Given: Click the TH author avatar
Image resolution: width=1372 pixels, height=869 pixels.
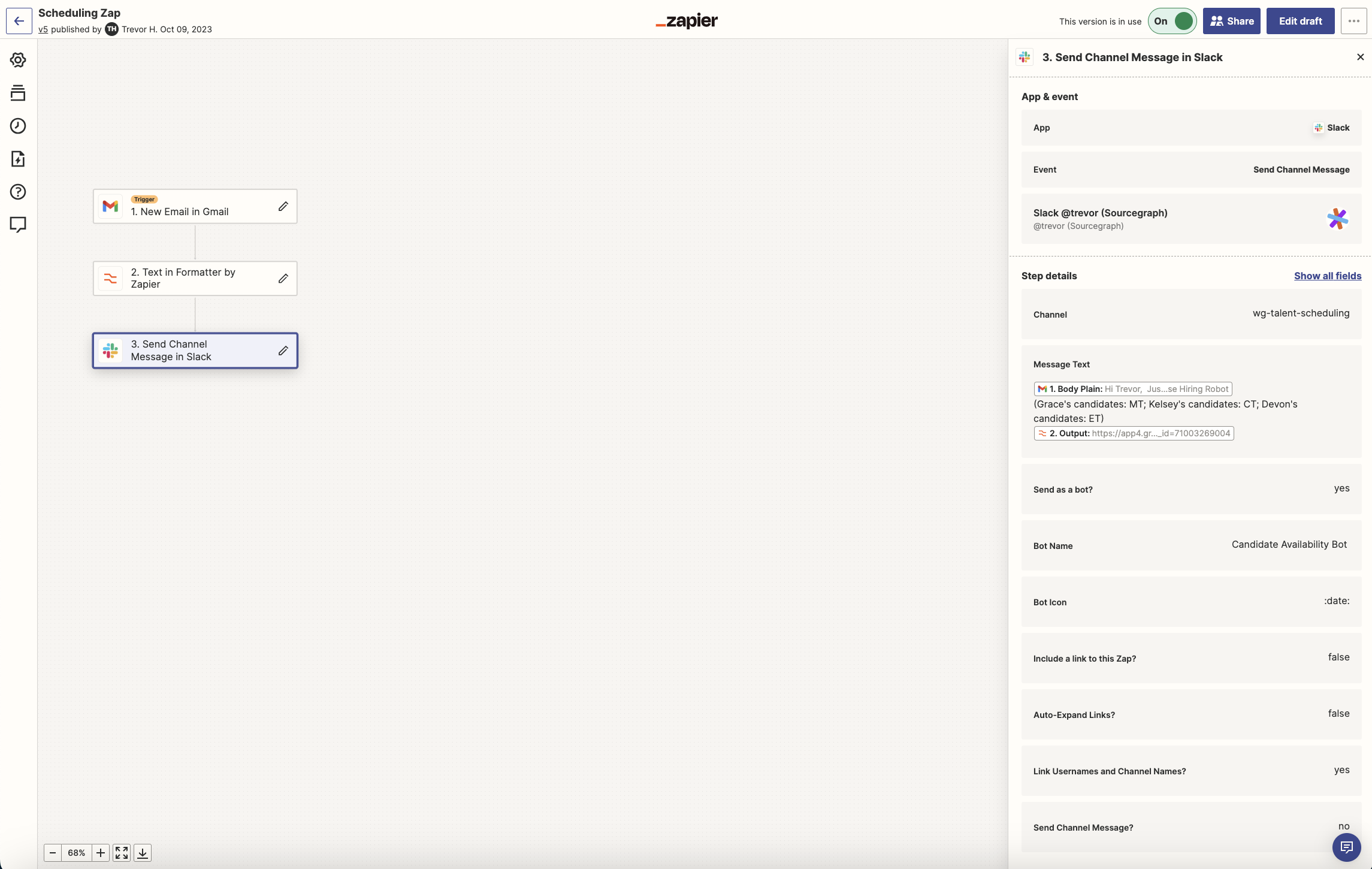Looking at the screenshot, I should (x=111, y=29).
